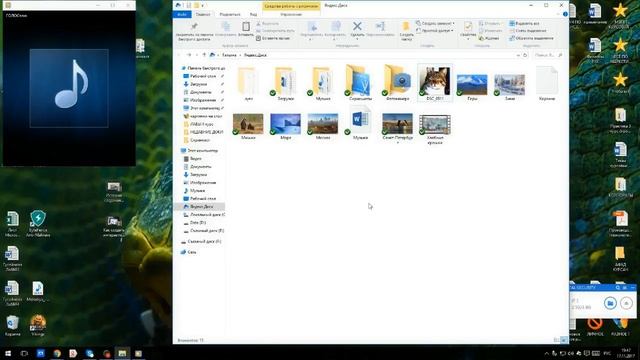Click Select all in the ribbon
The image size is (640, 360).
point(524,24)
